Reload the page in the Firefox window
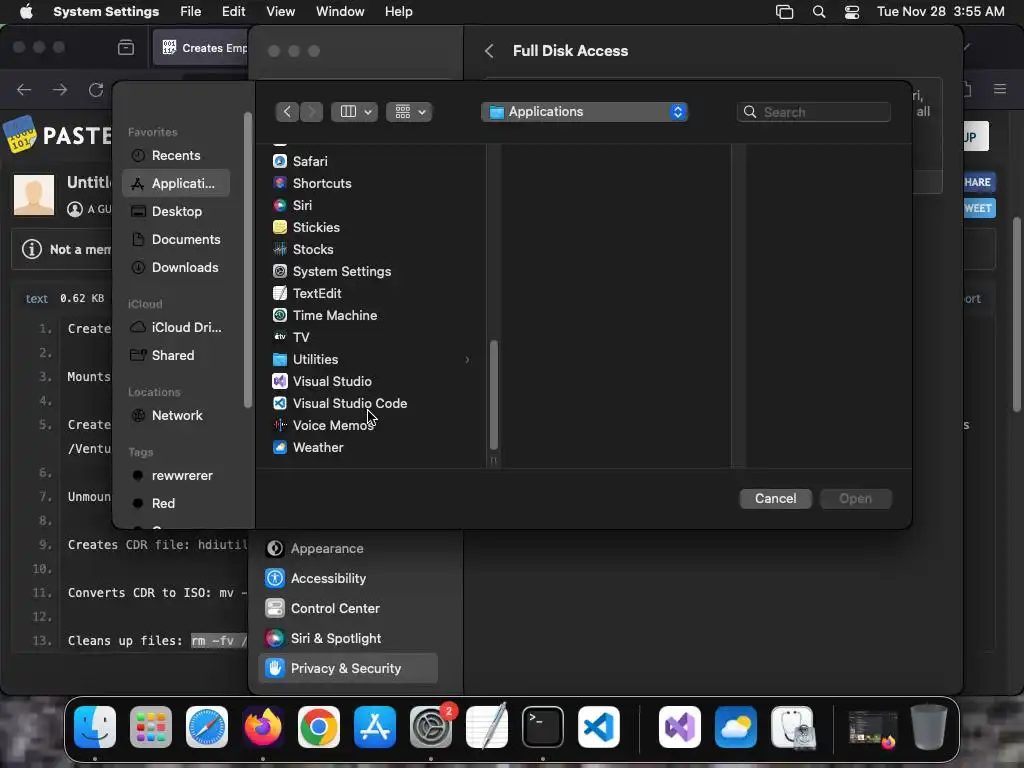The width and height of the screenshot is (1024, 768). point(96,89)
